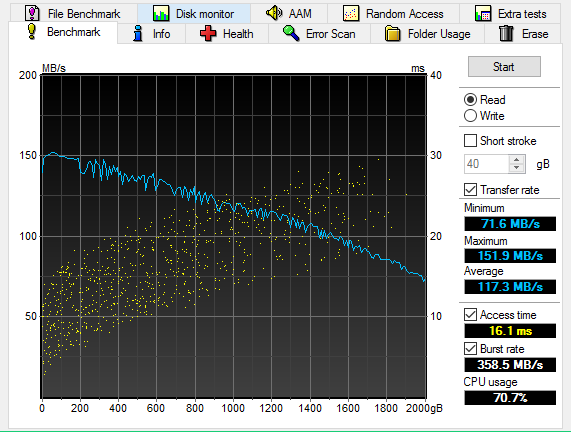Decrease short stroke size with down arrow
Image resolution: width=571 pixels, height=432 pixels.
pos(516,168)
